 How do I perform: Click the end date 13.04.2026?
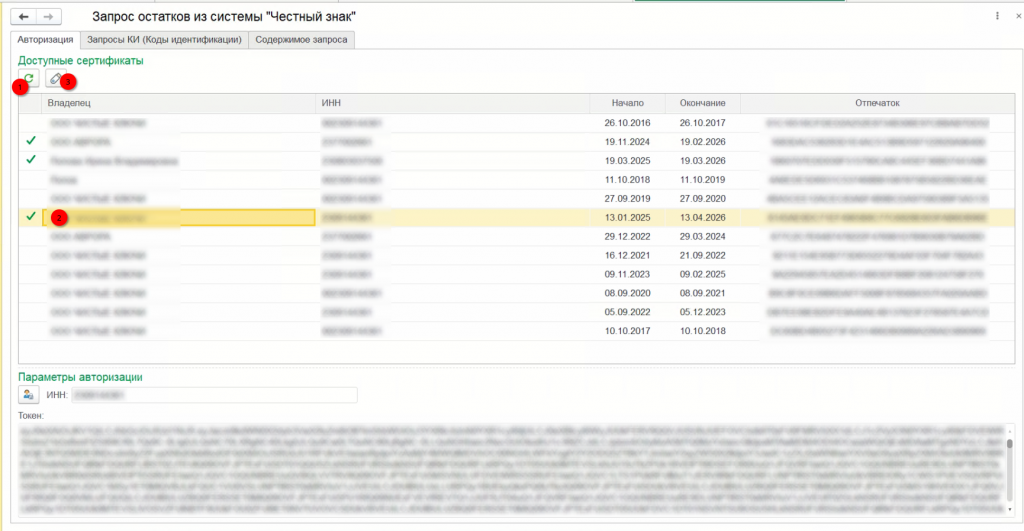703,217
